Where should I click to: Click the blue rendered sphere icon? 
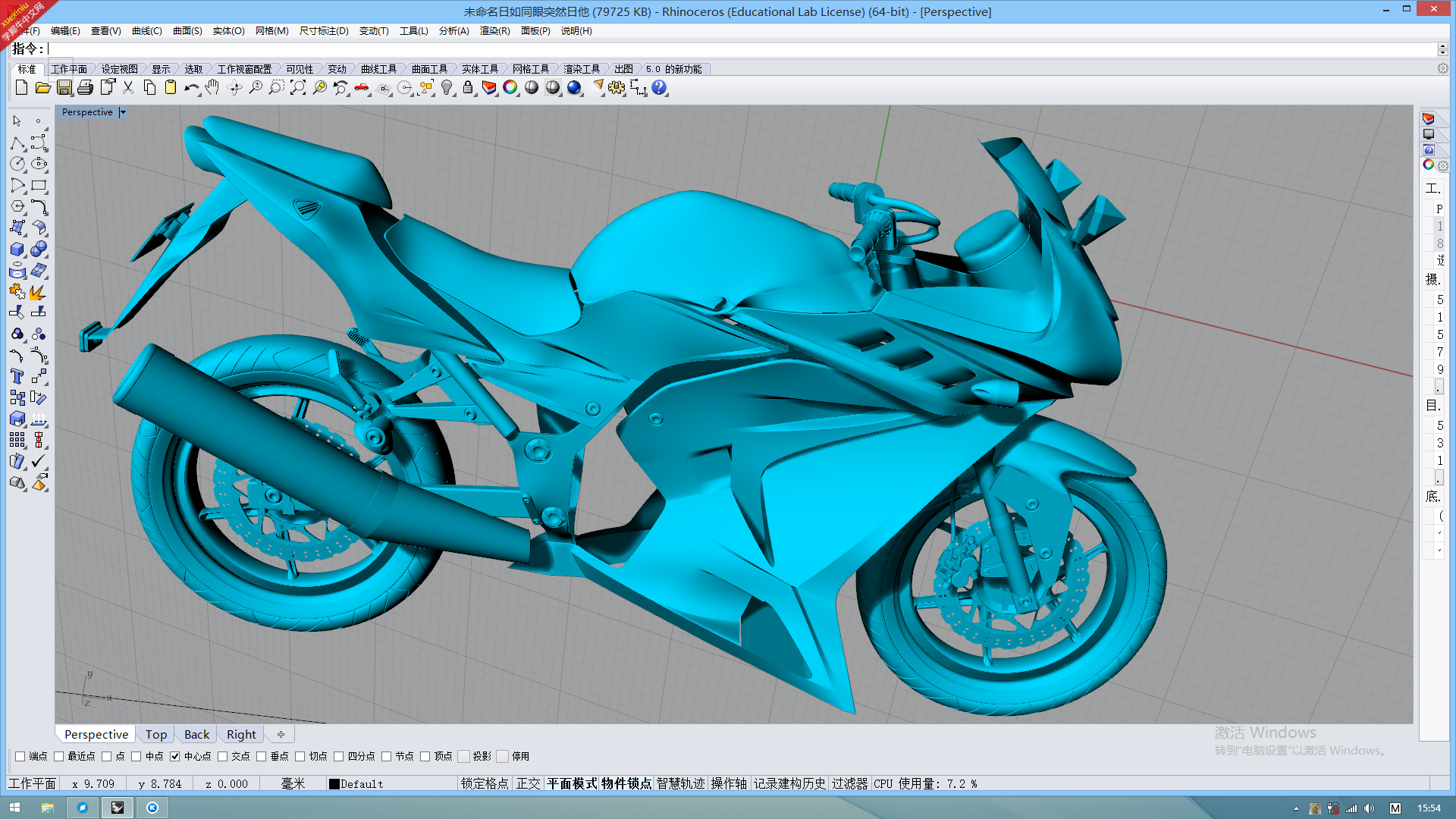574,88
